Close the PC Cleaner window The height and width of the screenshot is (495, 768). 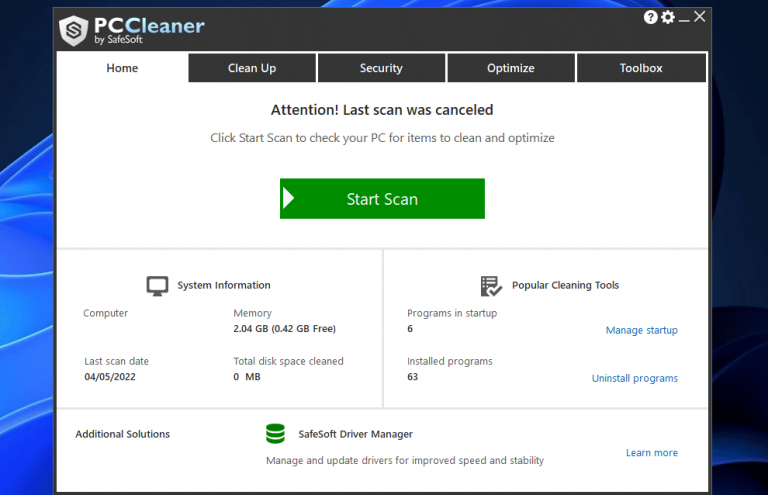coord(700,17)
